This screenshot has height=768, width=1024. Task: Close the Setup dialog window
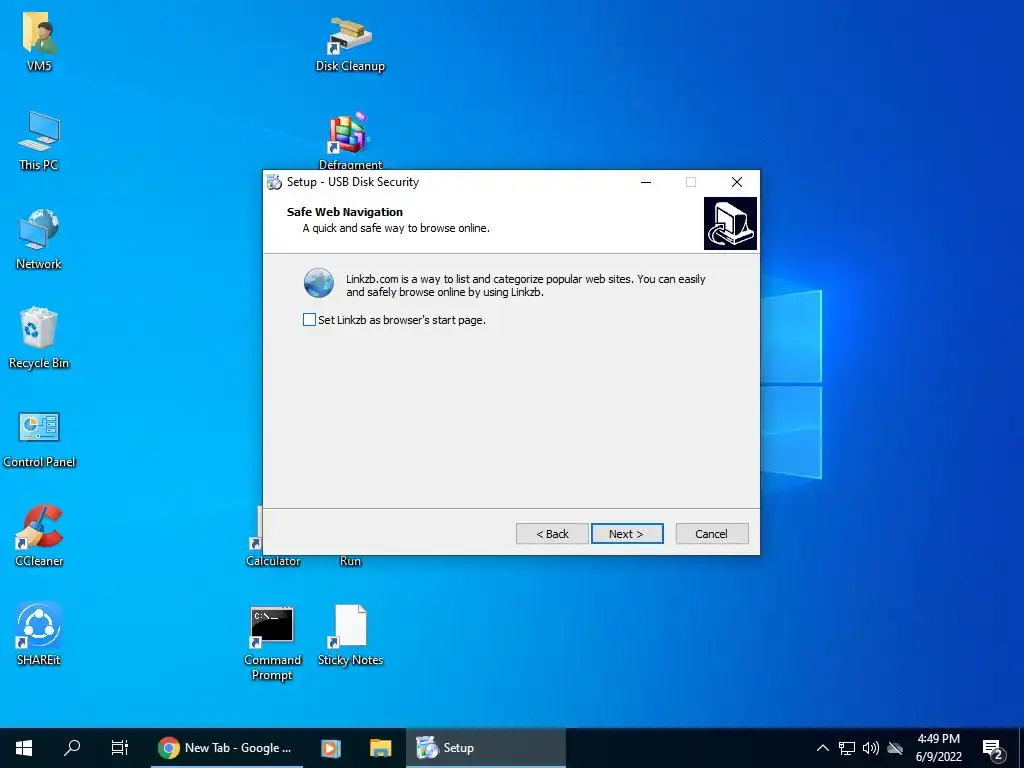tap(737, 182)
